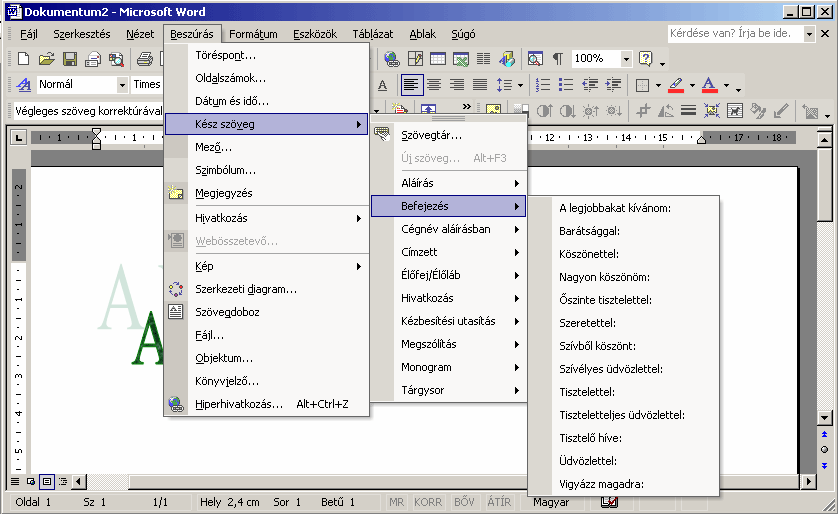Expand the Aláírás submenu
838x514 pixels.
click(x=448, y=183)
